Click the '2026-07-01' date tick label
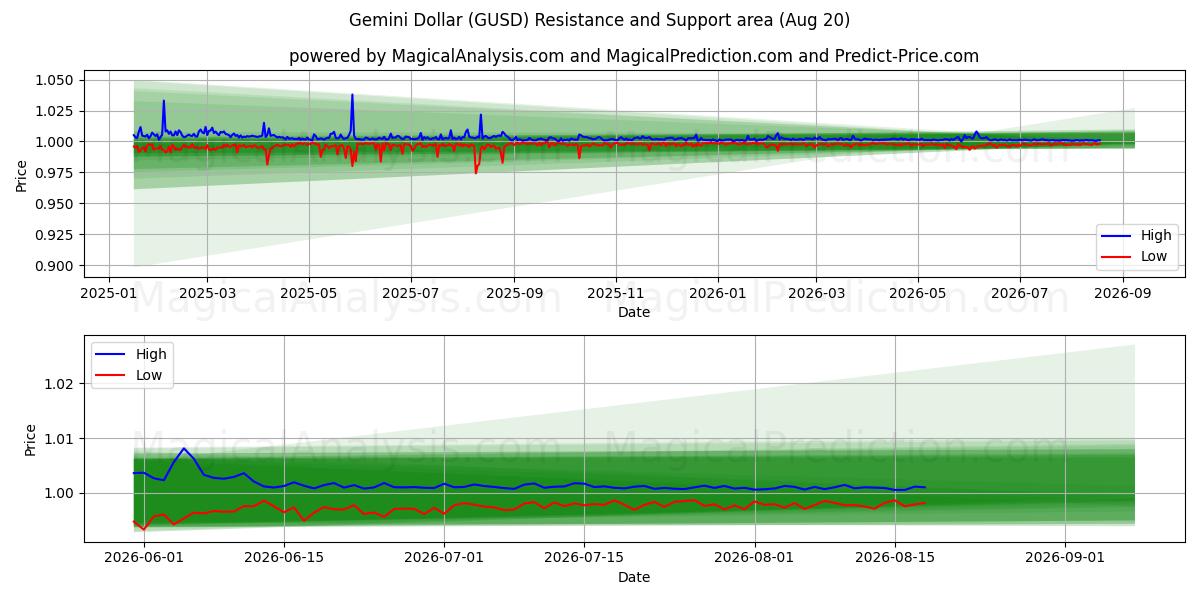Viewport: 1200px width, 600px height. [x=444, y=558]
